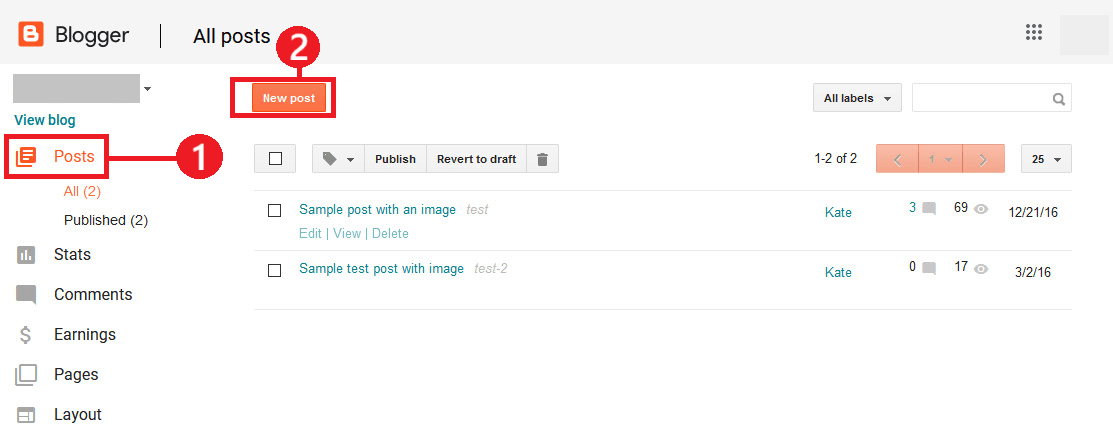The height and width of the screenshot is (440, 1113).
Task: Check the box for Sample test post with image
Action: click(x=275, y=270)
